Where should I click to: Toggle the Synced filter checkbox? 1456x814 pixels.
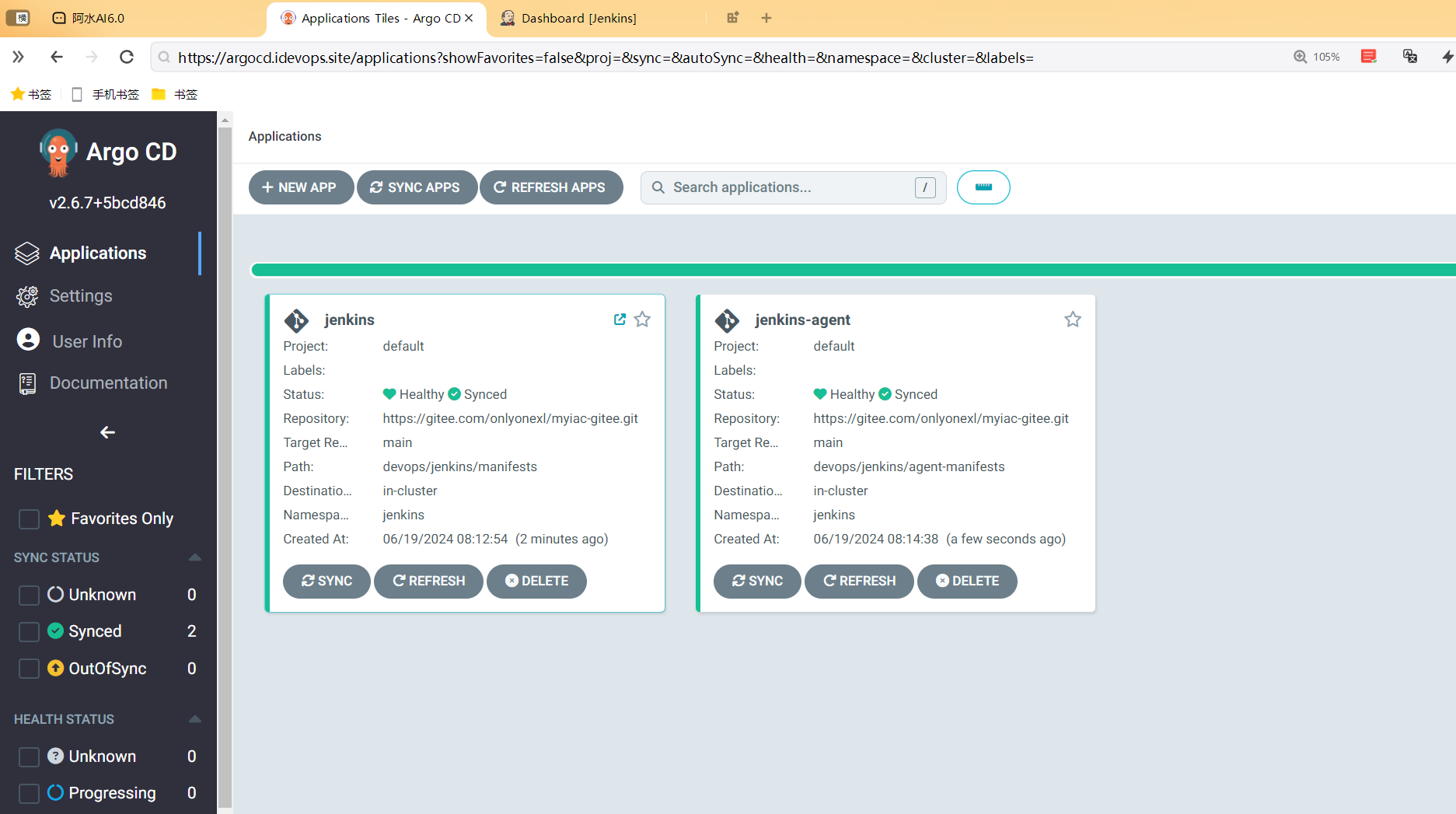pos(29,631)
